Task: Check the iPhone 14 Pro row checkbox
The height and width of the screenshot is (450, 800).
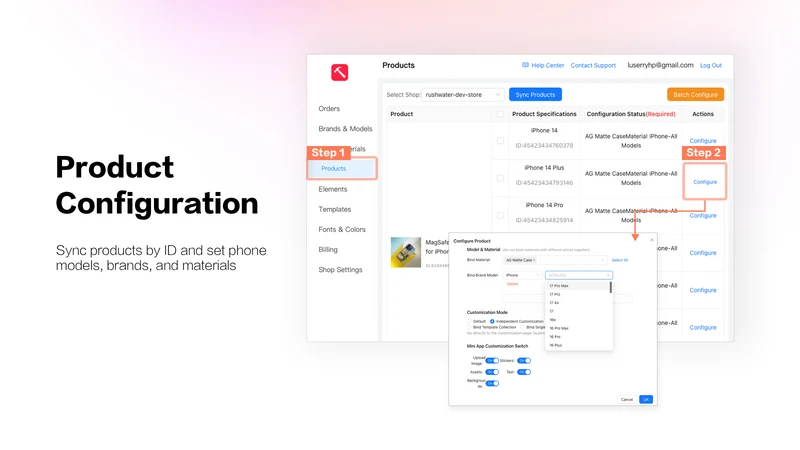Action: [500, 215]
